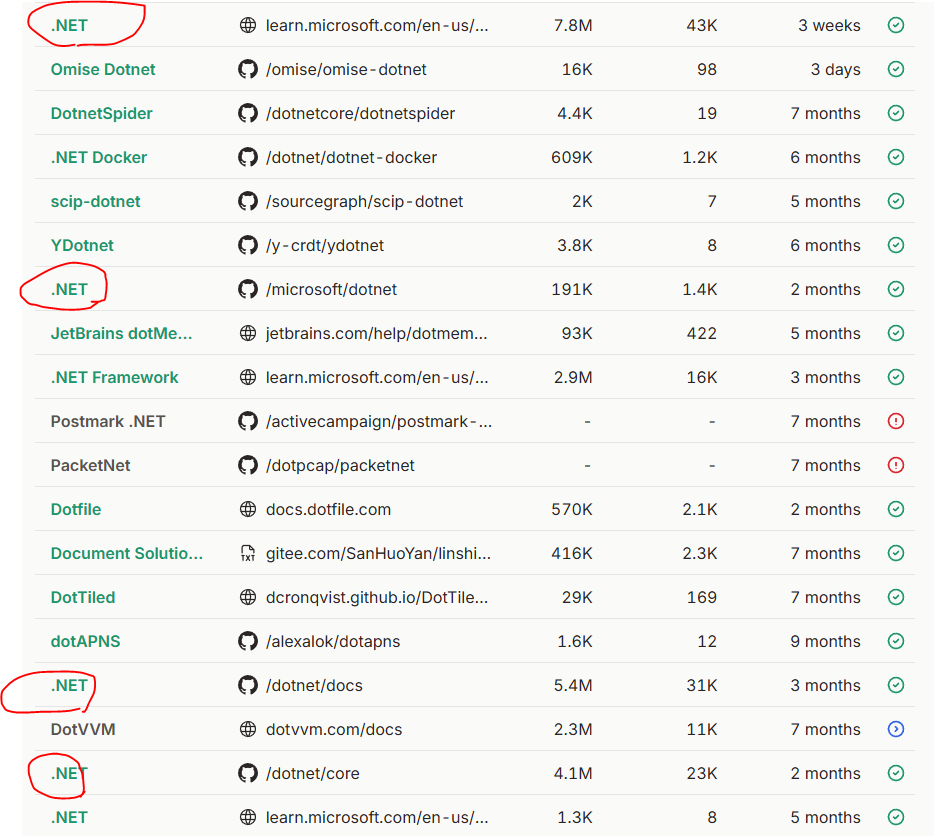934x836 pixels.
Task: Click GitHub icon for /activecampaign/postmark-...
Action: [x=248, y=421]
